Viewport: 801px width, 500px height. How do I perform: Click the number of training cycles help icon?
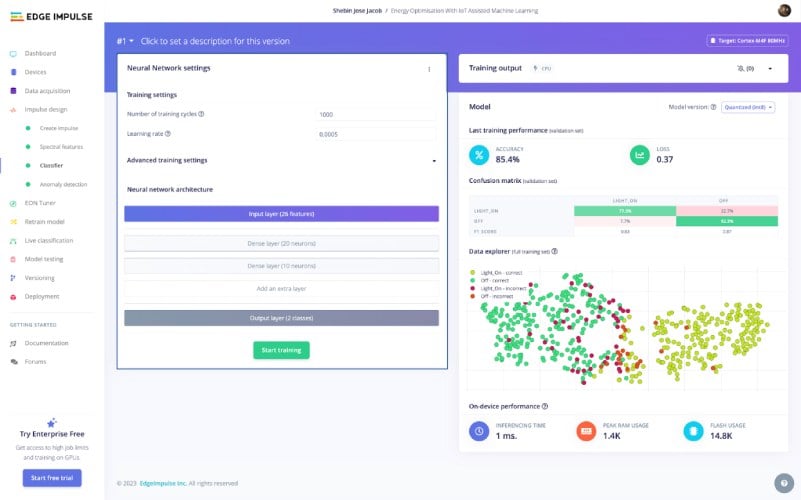coord(202,114)
